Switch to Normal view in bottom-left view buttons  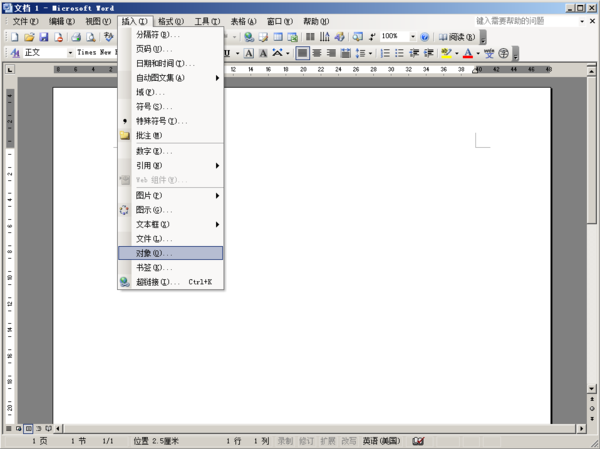point(9,428)
